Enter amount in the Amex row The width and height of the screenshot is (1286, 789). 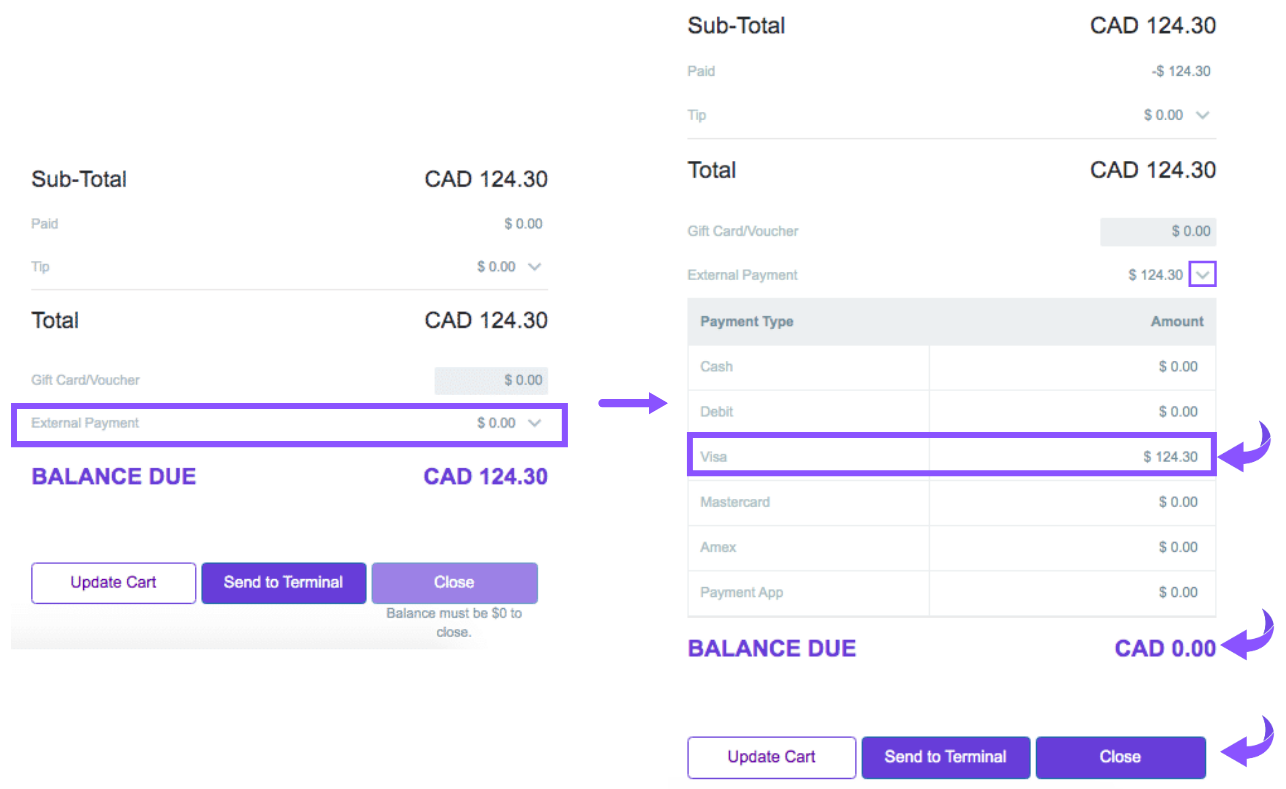coord(1071,547)
